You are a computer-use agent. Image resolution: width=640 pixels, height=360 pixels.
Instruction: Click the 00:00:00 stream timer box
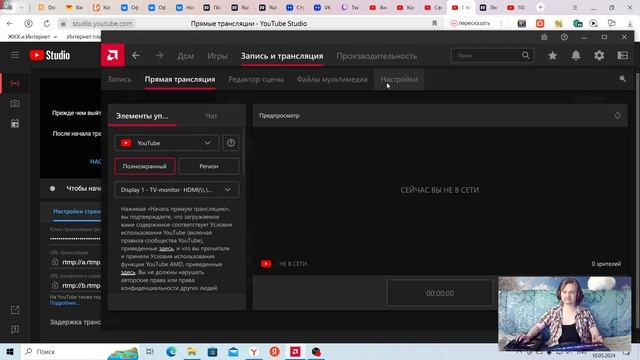[440, 293]
